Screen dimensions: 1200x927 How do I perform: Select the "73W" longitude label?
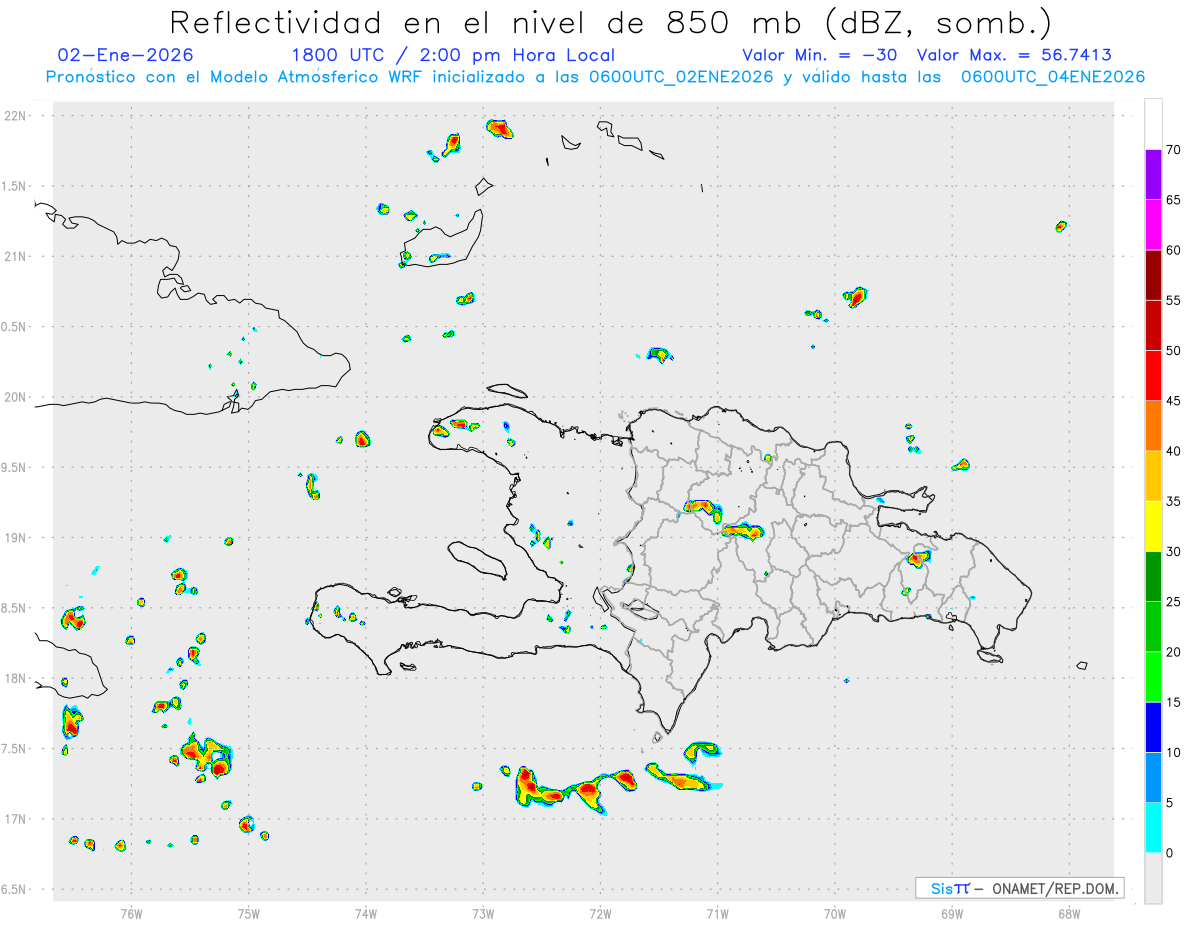(483, 913)
